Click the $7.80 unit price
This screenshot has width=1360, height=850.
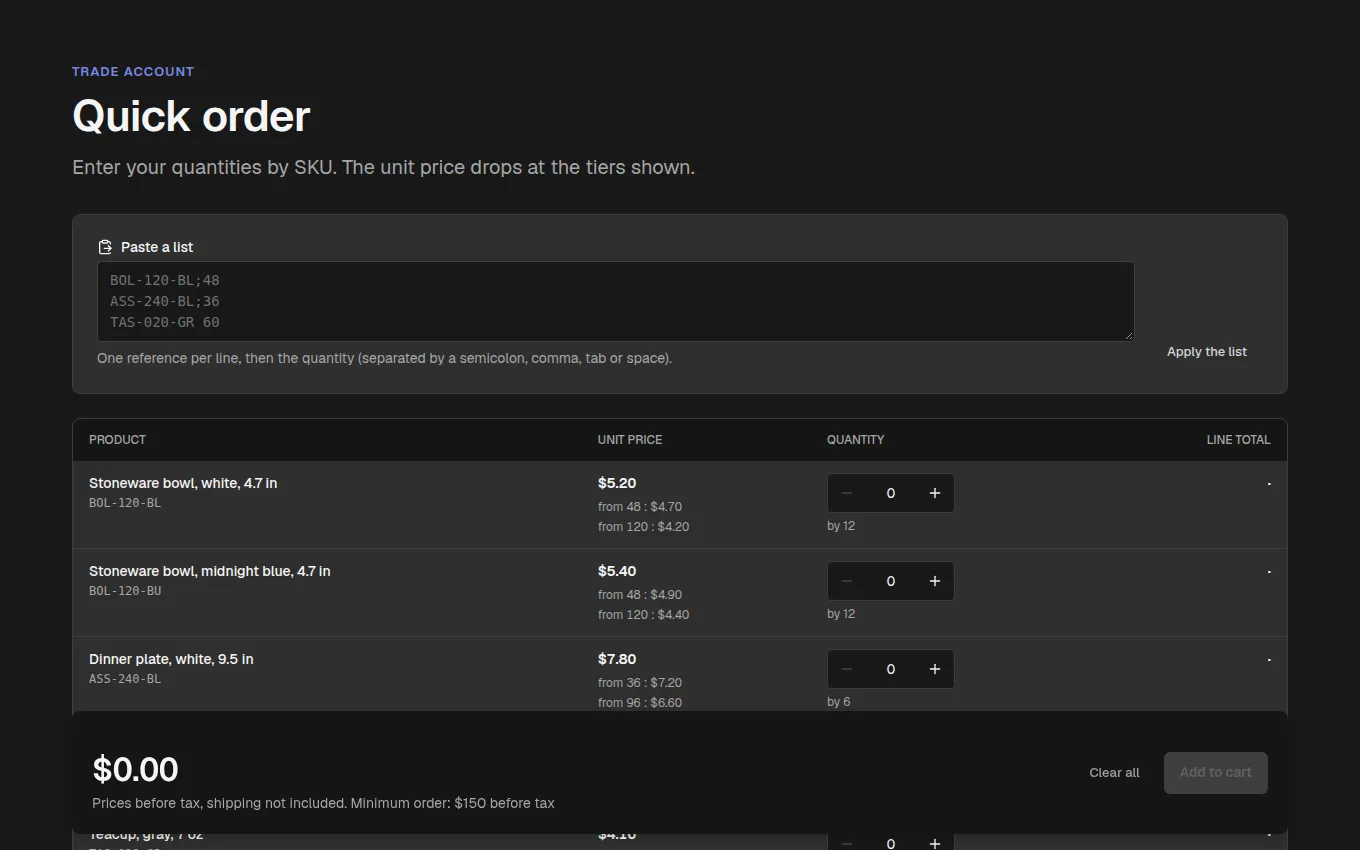point(617,659)
